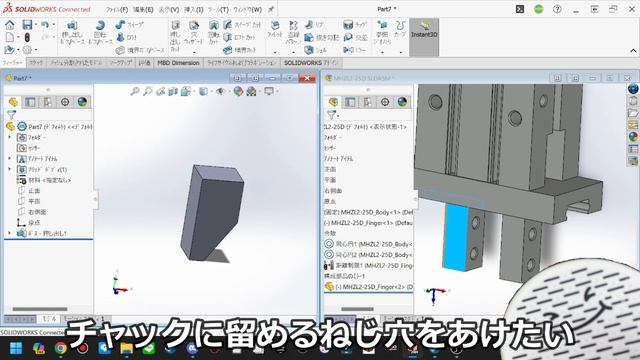Screen dimensions: 640x360
Task: Click the Open file folder icon
Action: coord(9,50)
